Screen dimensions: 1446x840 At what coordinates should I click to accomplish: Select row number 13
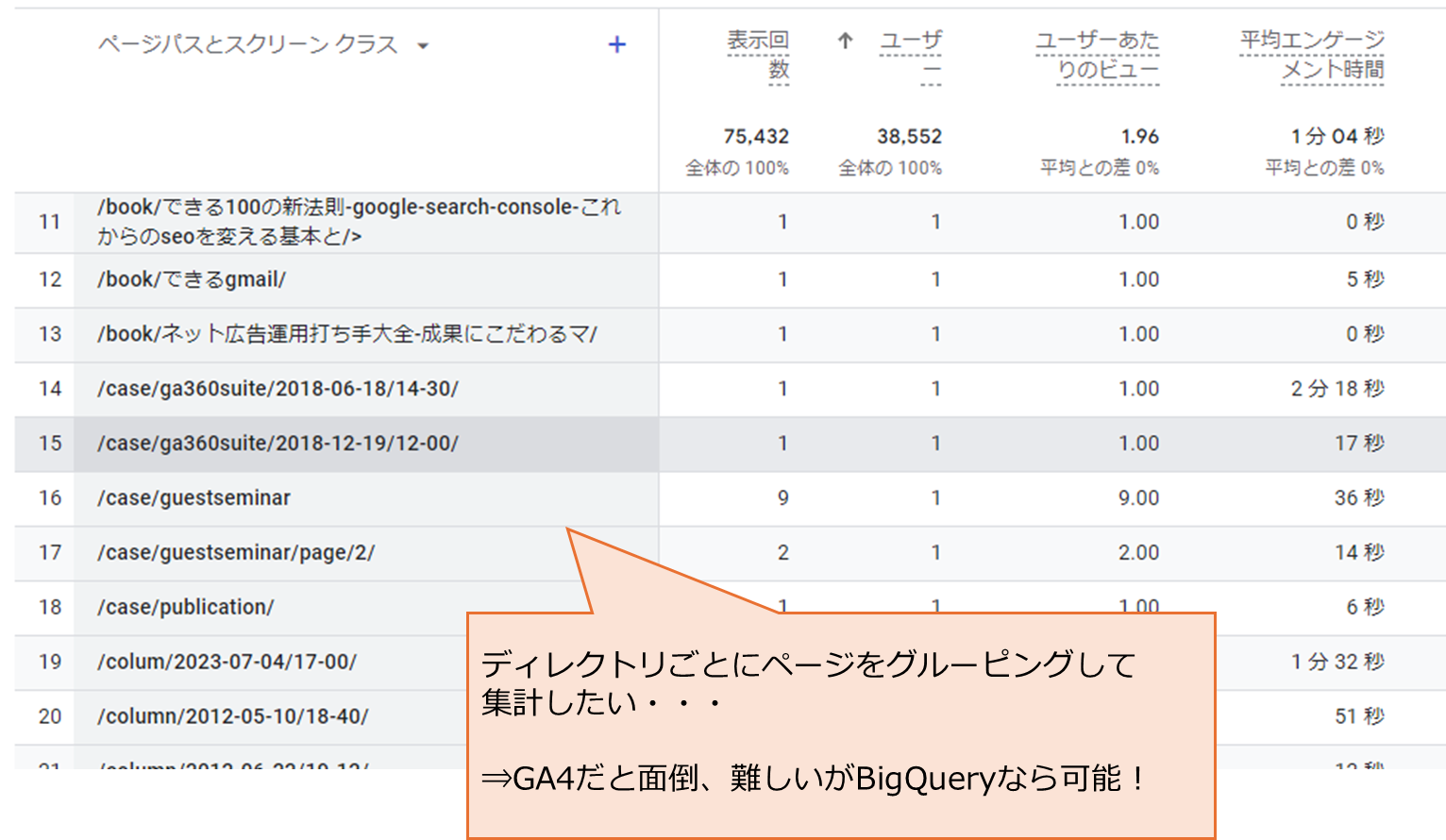50,334
